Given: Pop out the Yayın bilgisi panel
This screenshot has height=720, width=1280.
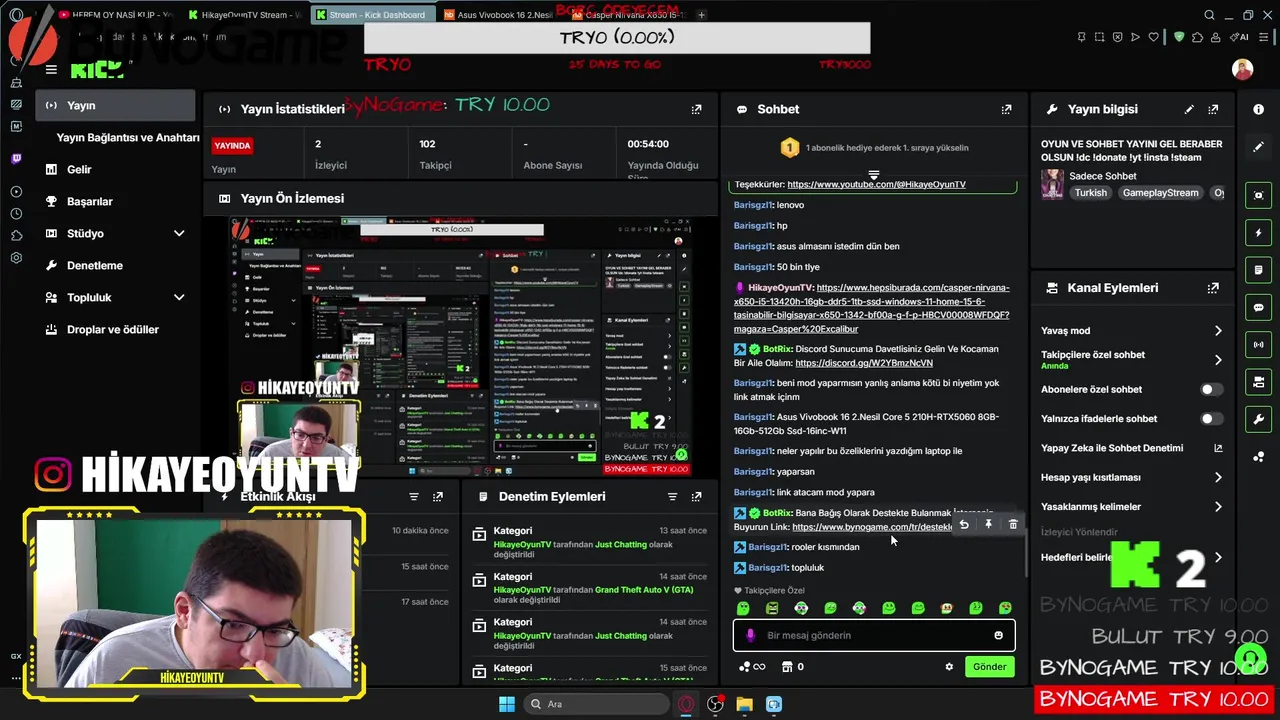Looking at the screenshot, I should (x=1213, y=109).
